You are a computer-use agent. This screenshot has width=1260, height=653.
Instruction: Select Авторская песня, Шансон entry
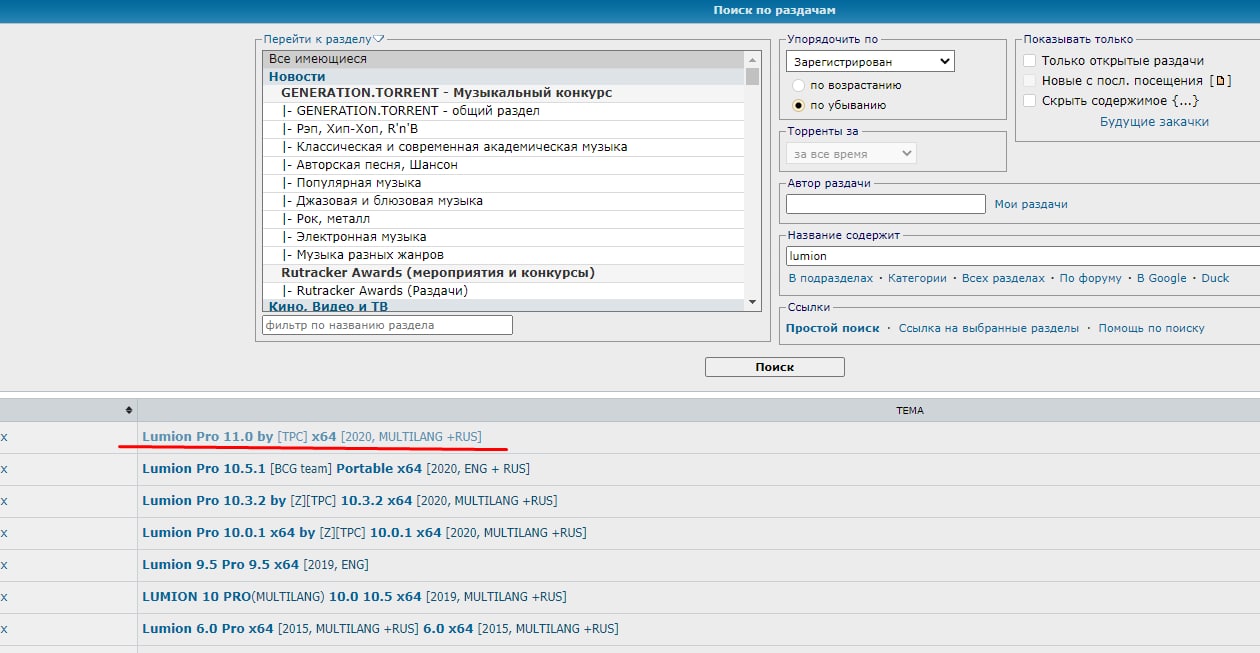pyautogui.click(x=504, y=165)
